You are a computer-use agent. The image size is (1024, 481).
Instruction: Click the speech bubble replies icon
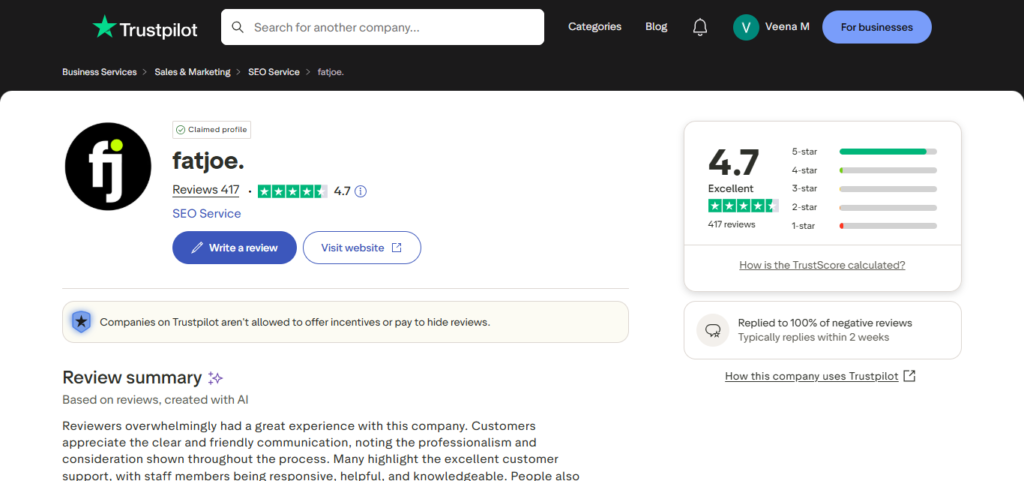(713, 330)
